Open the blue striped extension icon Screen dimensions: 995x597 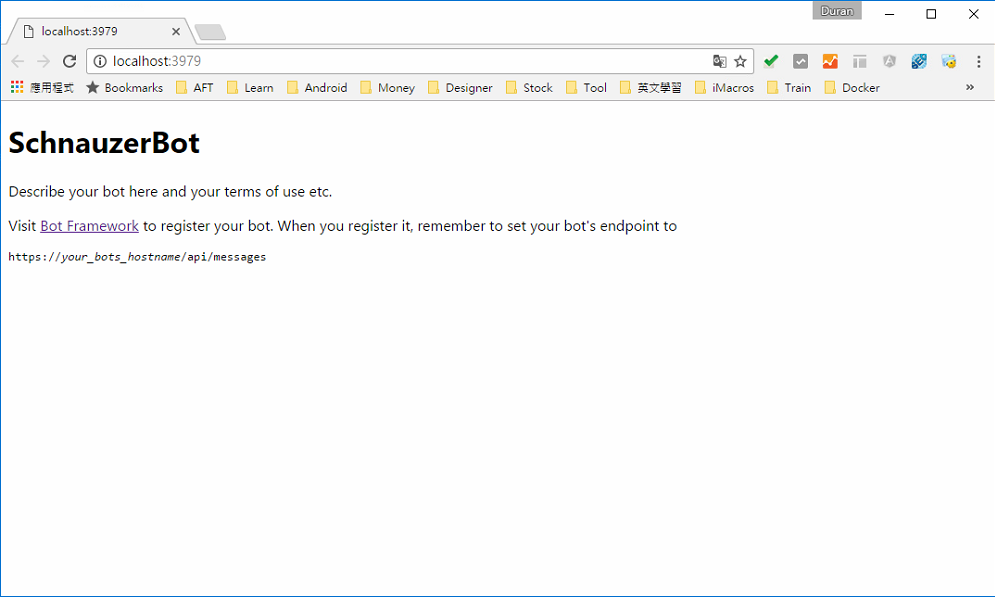[x=919, y=61]
